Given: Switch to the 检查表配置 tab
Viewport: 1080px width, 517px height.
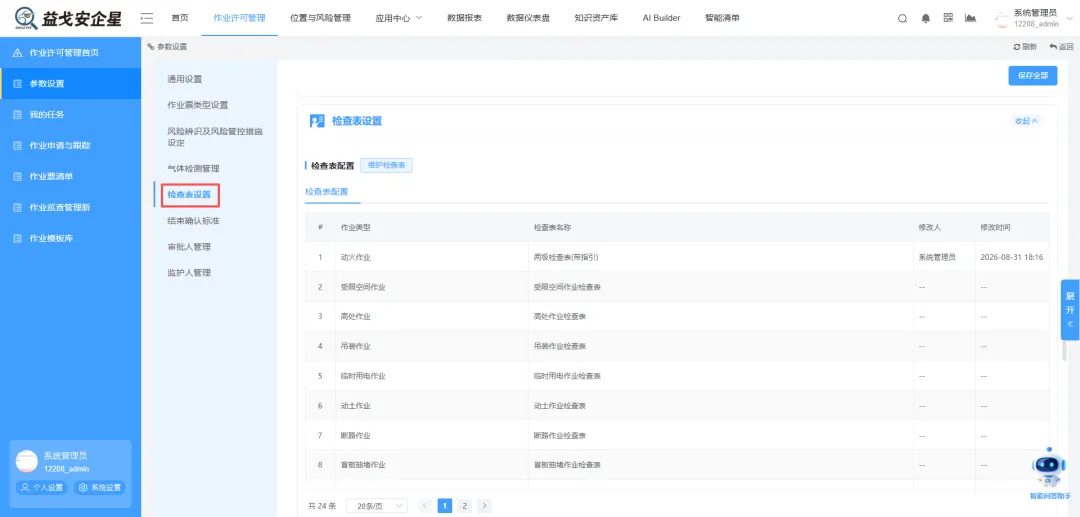Looking at the screenshot, I should [326, 192].
